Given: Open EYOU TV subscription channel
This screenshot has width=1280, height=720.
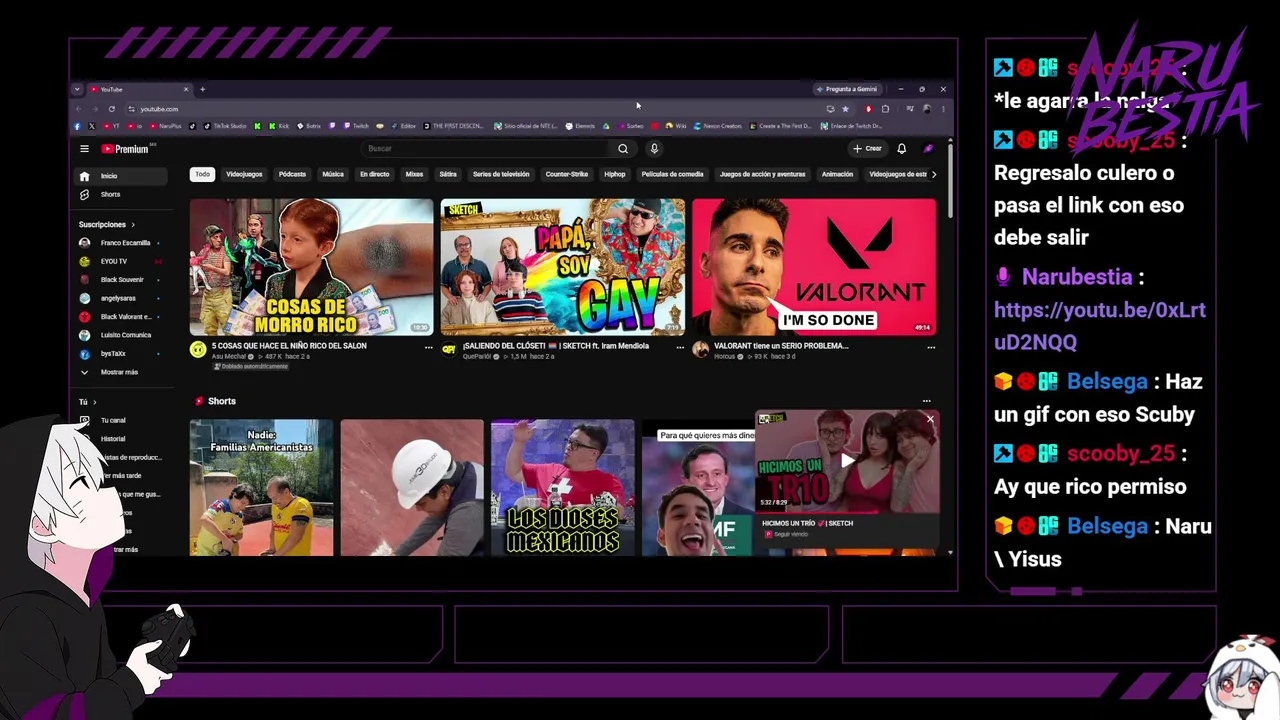Looking at the screenshot, I should tap(122, 261).
